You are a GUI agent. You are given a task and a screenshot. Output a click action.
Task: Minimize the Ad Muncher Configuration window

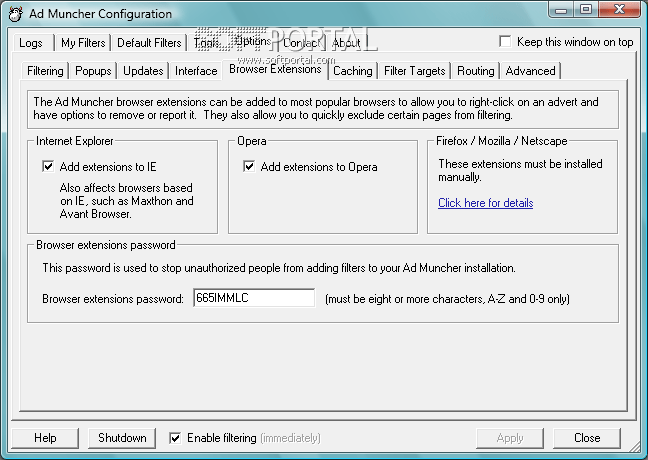(x=561, y=10)
